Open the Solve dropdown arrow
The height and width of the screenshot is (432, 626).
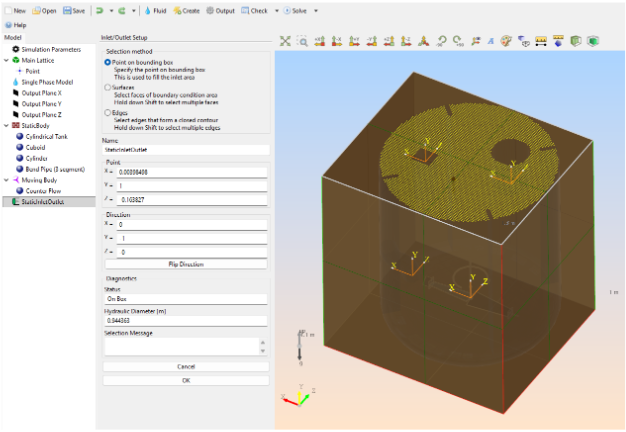tap(316, 10)
